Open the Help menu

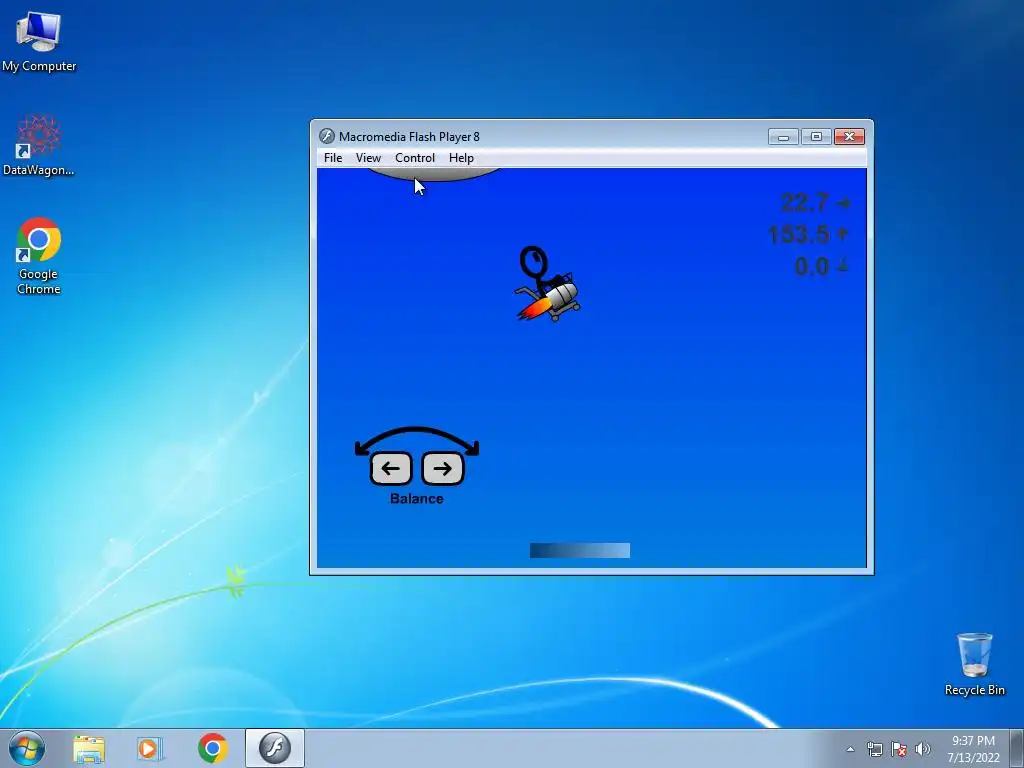click(x=461, y=158)
